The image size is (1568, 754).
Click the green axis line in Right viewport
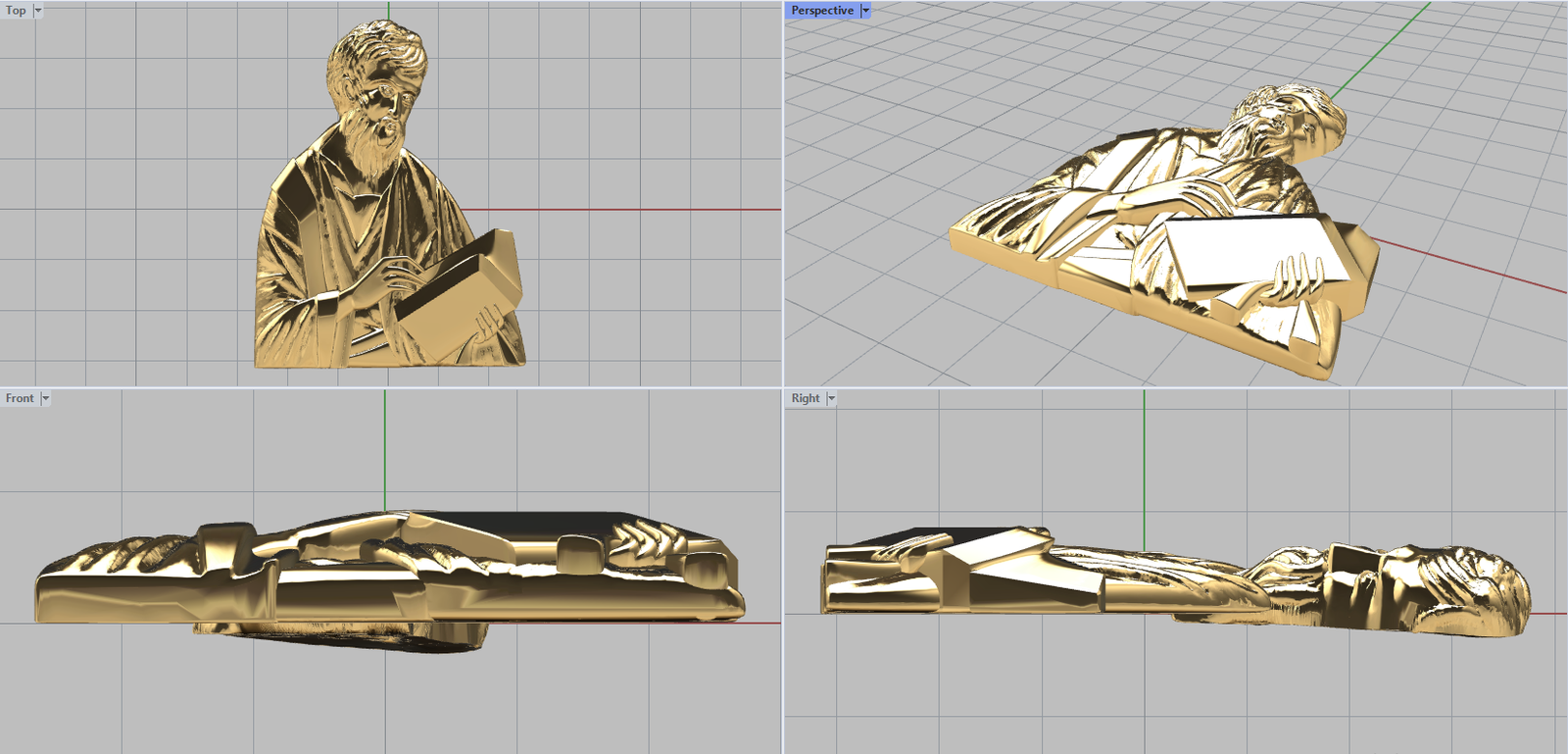click(x=1145, y=471)
